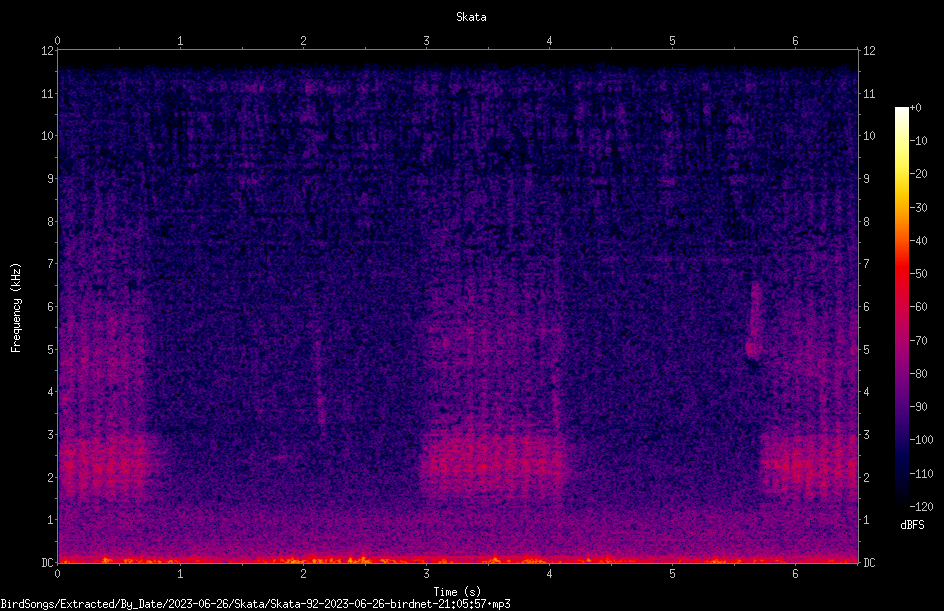Viewport: 944px width, 611px height.
Task: Click the "Time (s)" axis label
Action: pos(457,592)
